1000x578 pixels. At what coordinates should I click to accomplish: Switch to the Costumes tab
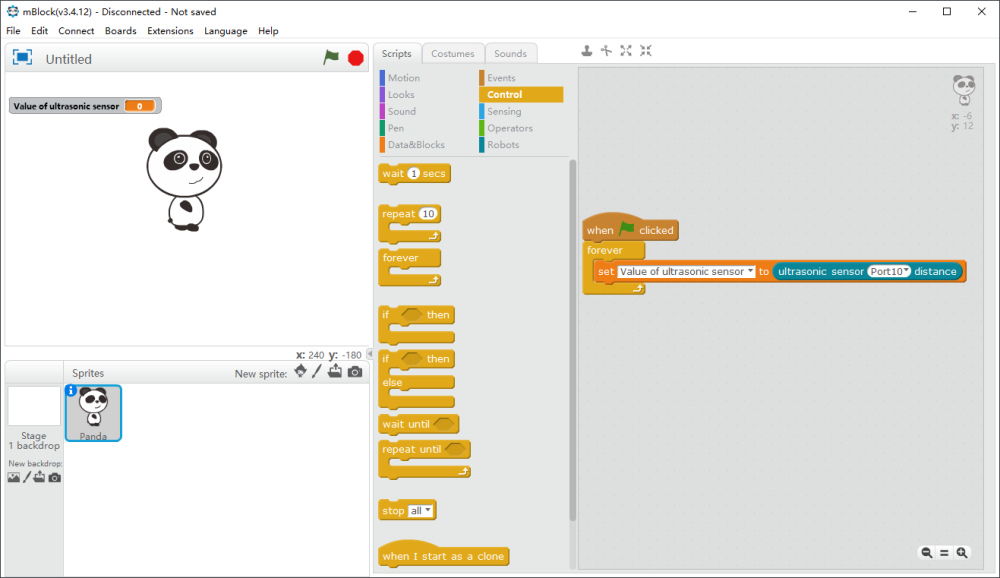[x=453, y=54]
